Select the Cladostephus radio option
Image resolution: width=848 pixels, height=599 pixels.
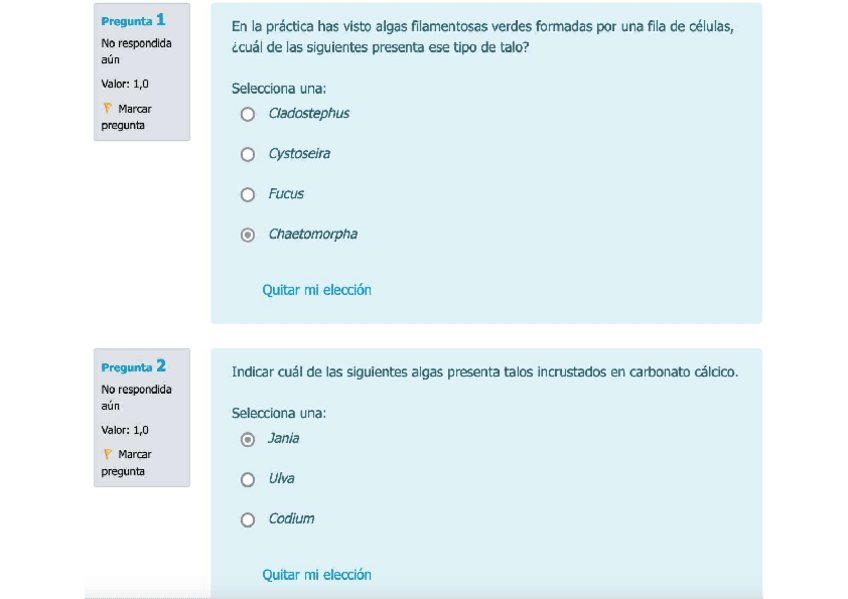tap(248, 114)
